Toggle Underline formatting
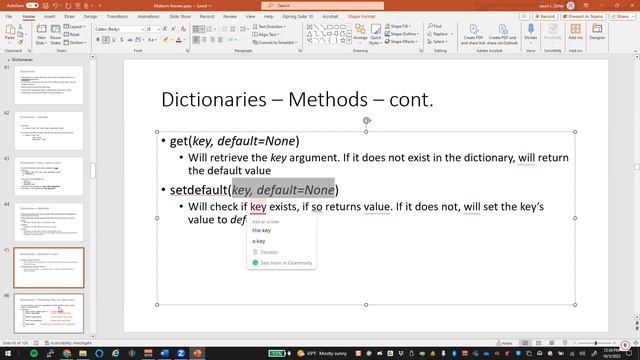640x360 pixels. coord(114,40)
